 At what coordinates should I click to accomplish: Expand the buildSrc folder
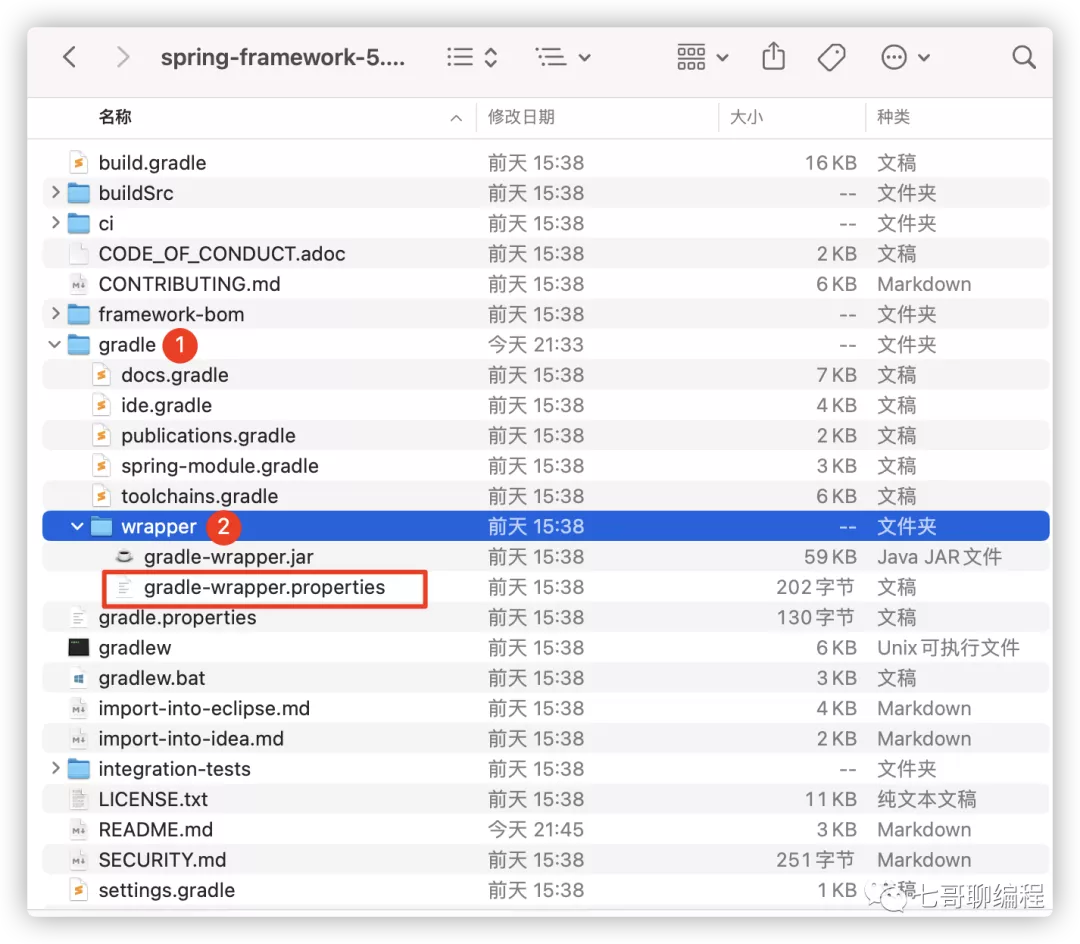point(56,193)
